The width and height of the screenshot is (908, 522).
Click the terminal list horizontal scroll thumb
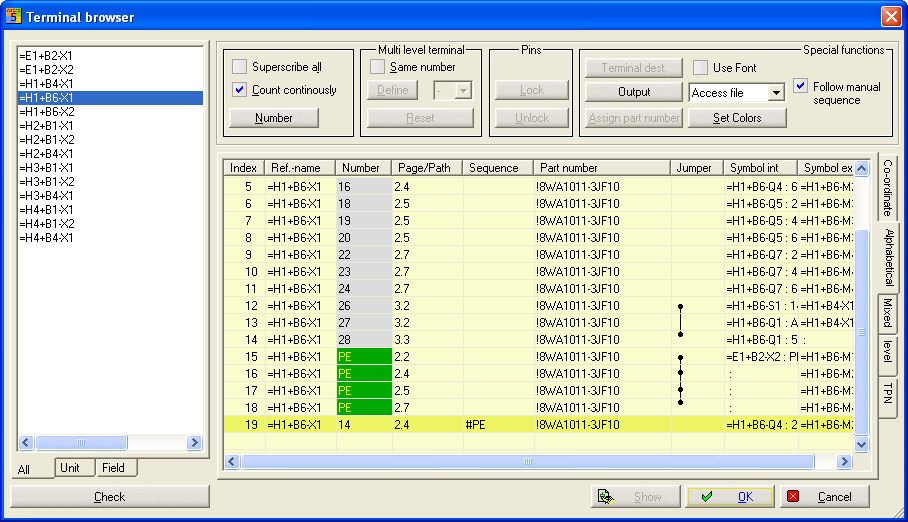tap(81, 443)
